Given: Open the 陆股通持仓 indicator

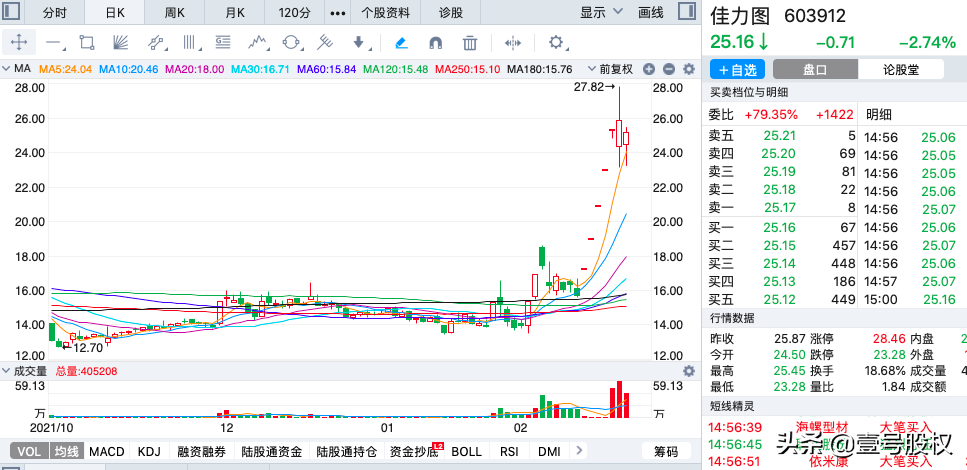Looking at the screenshot, I should pos(346,451).
